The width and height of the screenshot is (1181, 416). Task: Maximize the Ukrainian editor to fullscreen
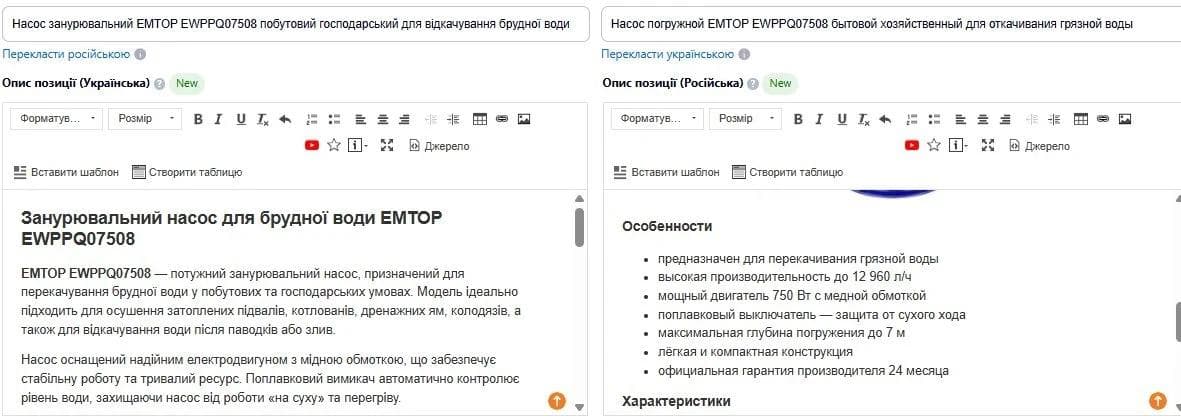coord(387,145)
